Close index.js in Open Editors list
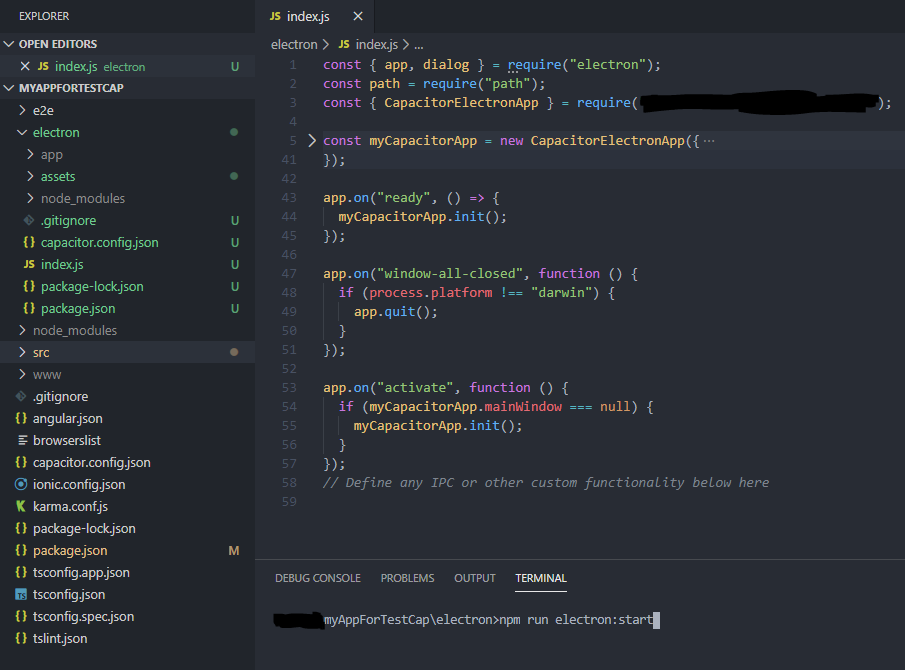Image resolution: width=905 pixels, height=670 pixels. tap(25, 66)
